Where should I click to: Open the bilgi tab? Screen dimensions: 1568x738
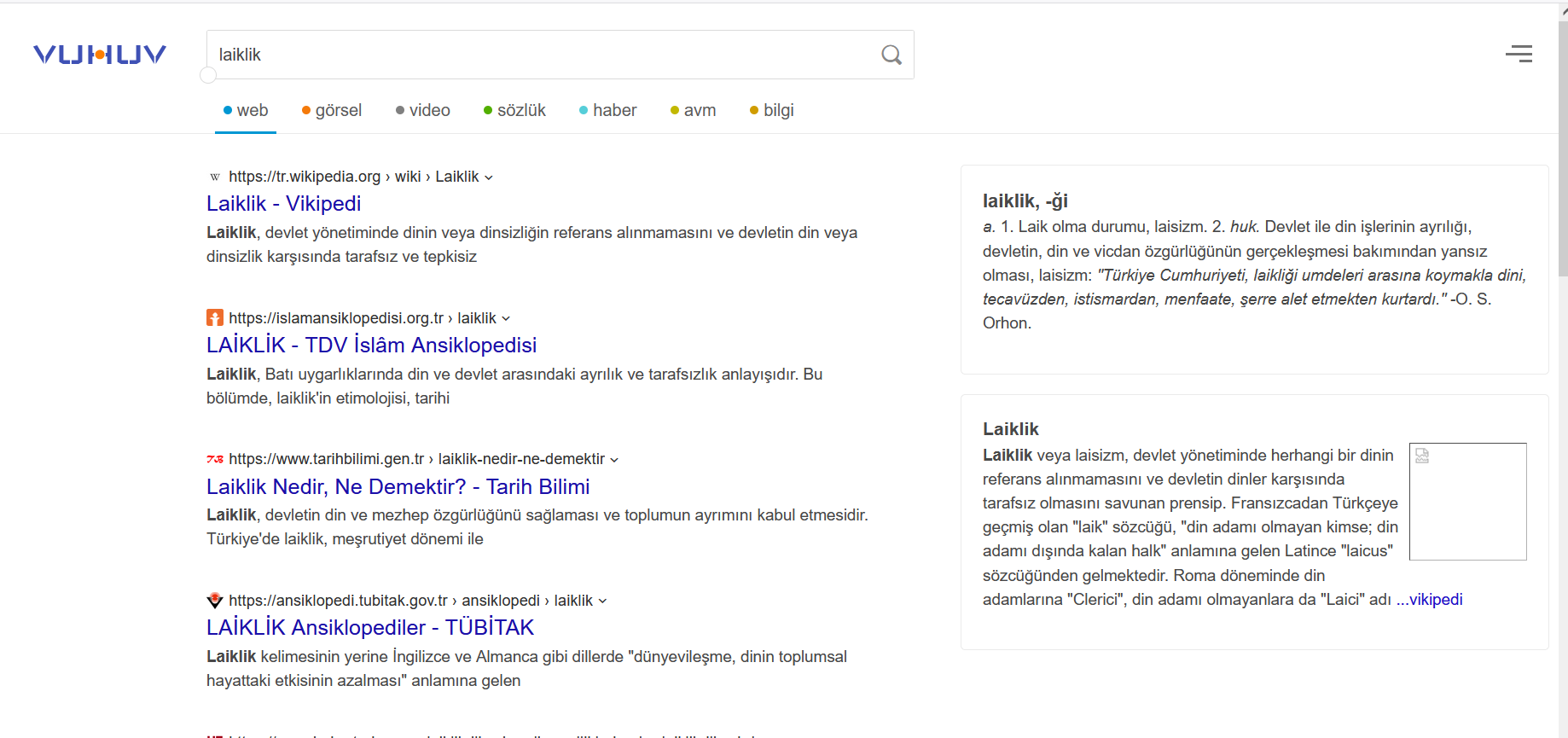[772, 110]
